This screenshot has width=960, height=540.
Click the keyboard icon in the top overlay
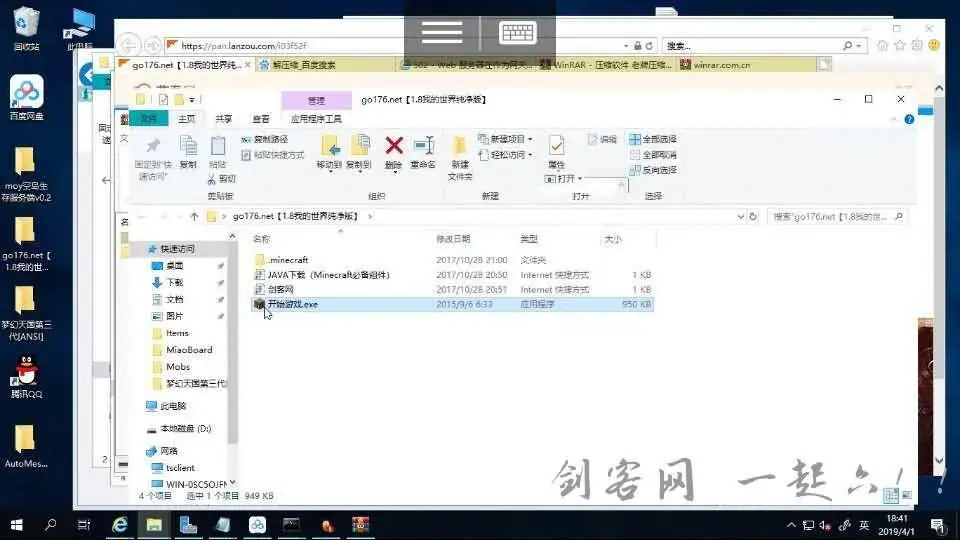coord(517,32)
